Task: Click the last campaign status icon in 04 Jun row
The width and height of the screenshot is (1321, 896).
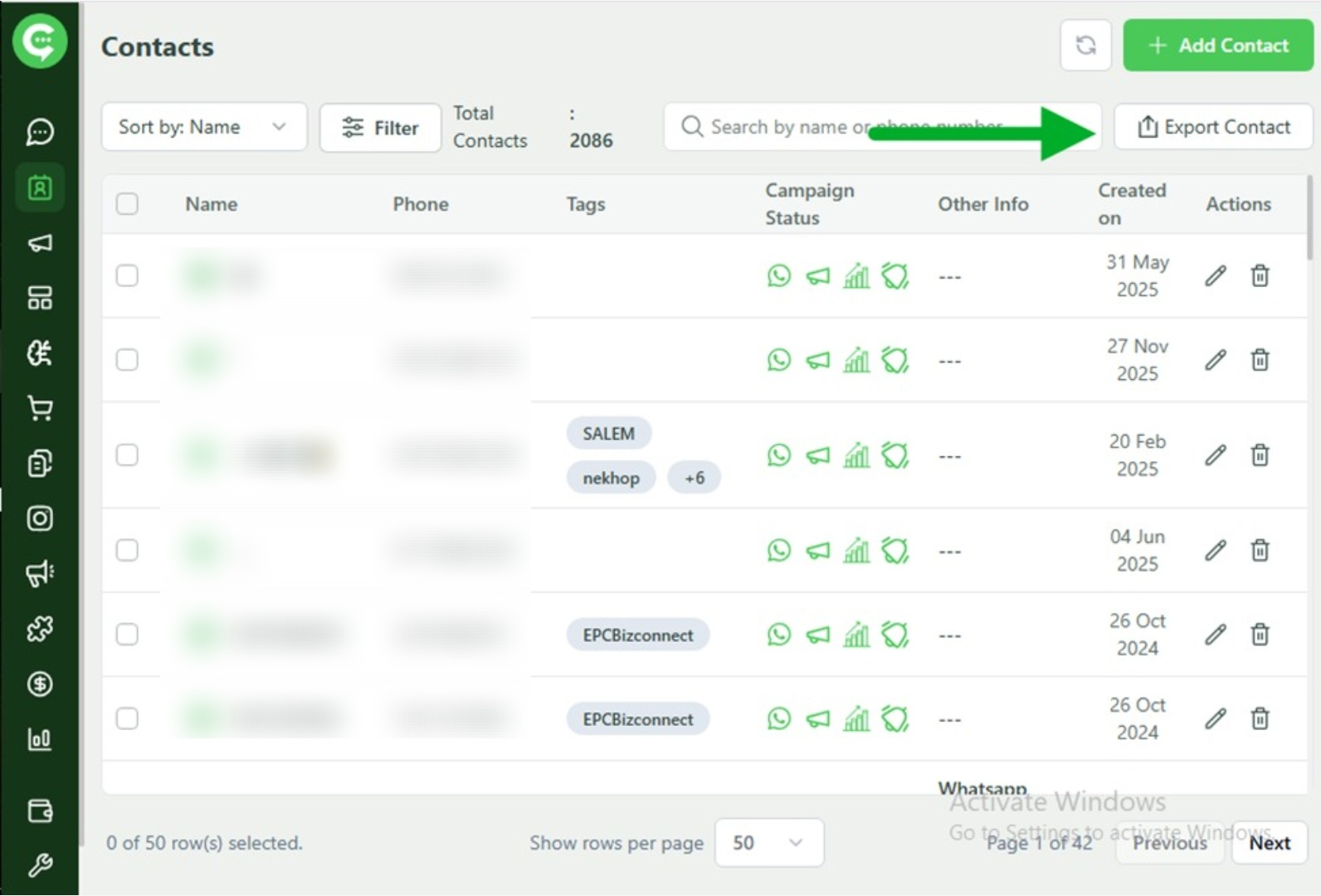Action: (895, 550)
